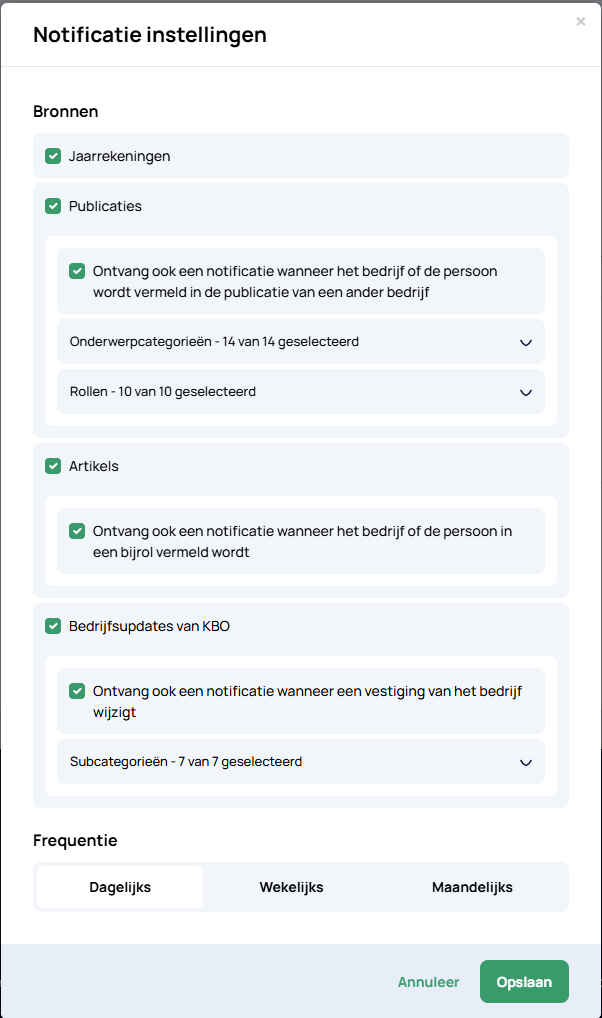Screen dimensions: 602x1018
Task: Select the Dagelijks frequency tab
Action: point(120,887)
